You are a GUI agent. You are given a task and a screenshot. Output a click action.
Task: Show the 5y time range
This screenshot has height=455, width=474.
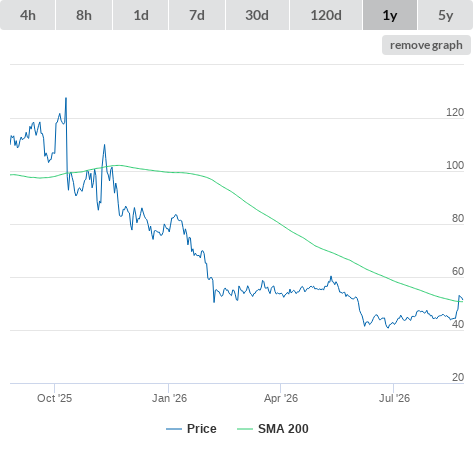point(445,15)
